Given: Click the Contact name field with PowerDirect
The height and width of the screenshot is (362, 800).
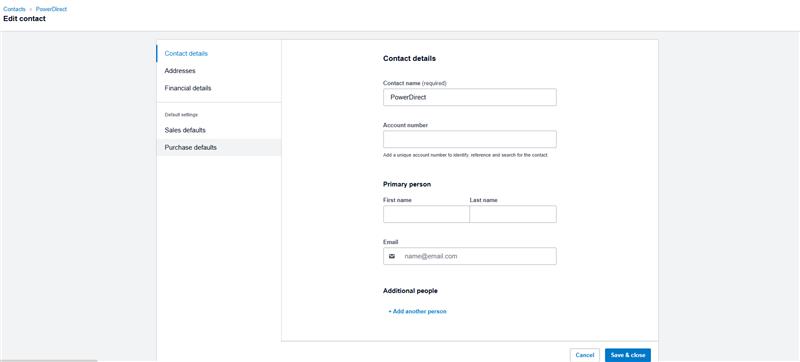Looking at the screenshot, I should click(x=469, y=97).
